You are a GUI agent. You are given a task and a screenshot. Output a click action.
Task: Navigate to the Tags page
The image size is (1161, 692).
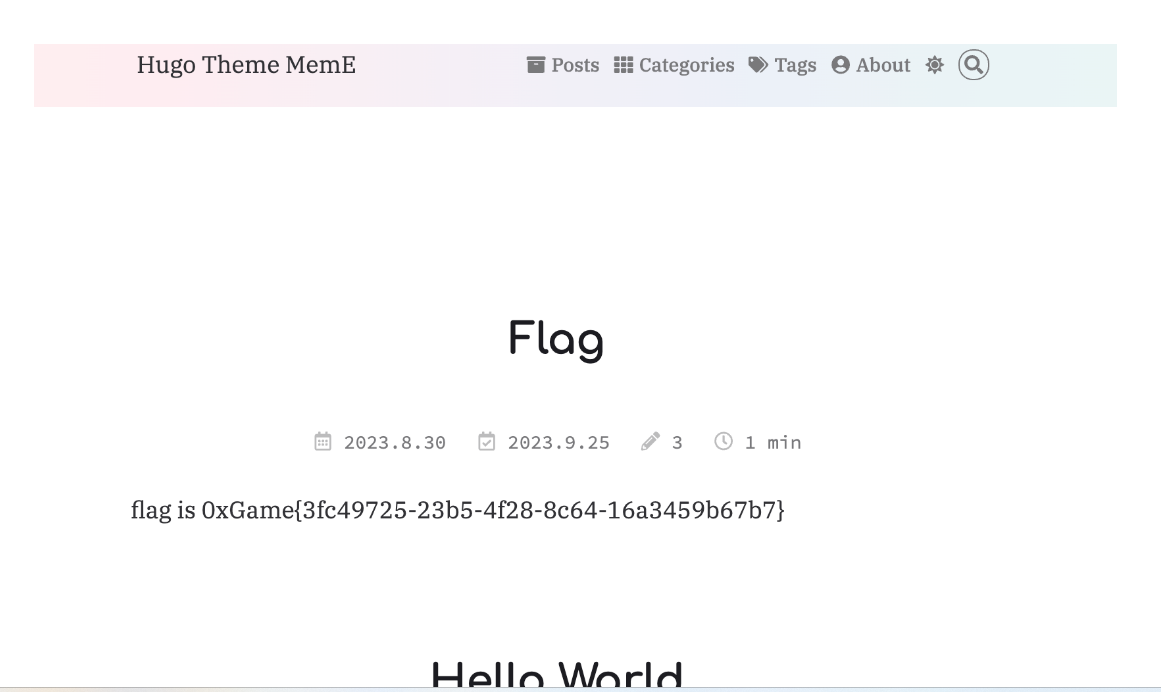click(795, 65)
